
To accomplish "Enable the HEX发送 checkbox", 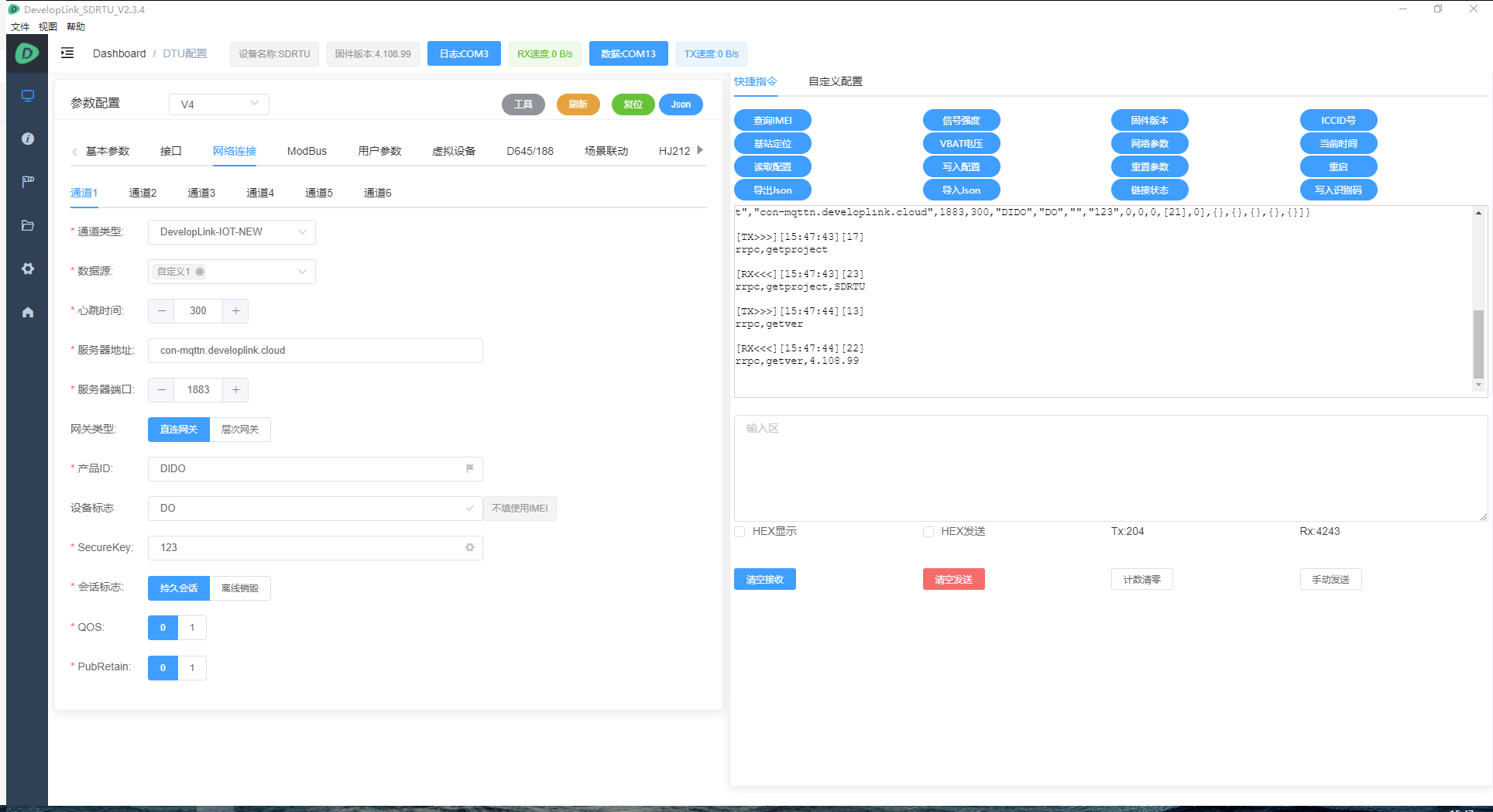I will pyautogui.click(x=928, y=531).
